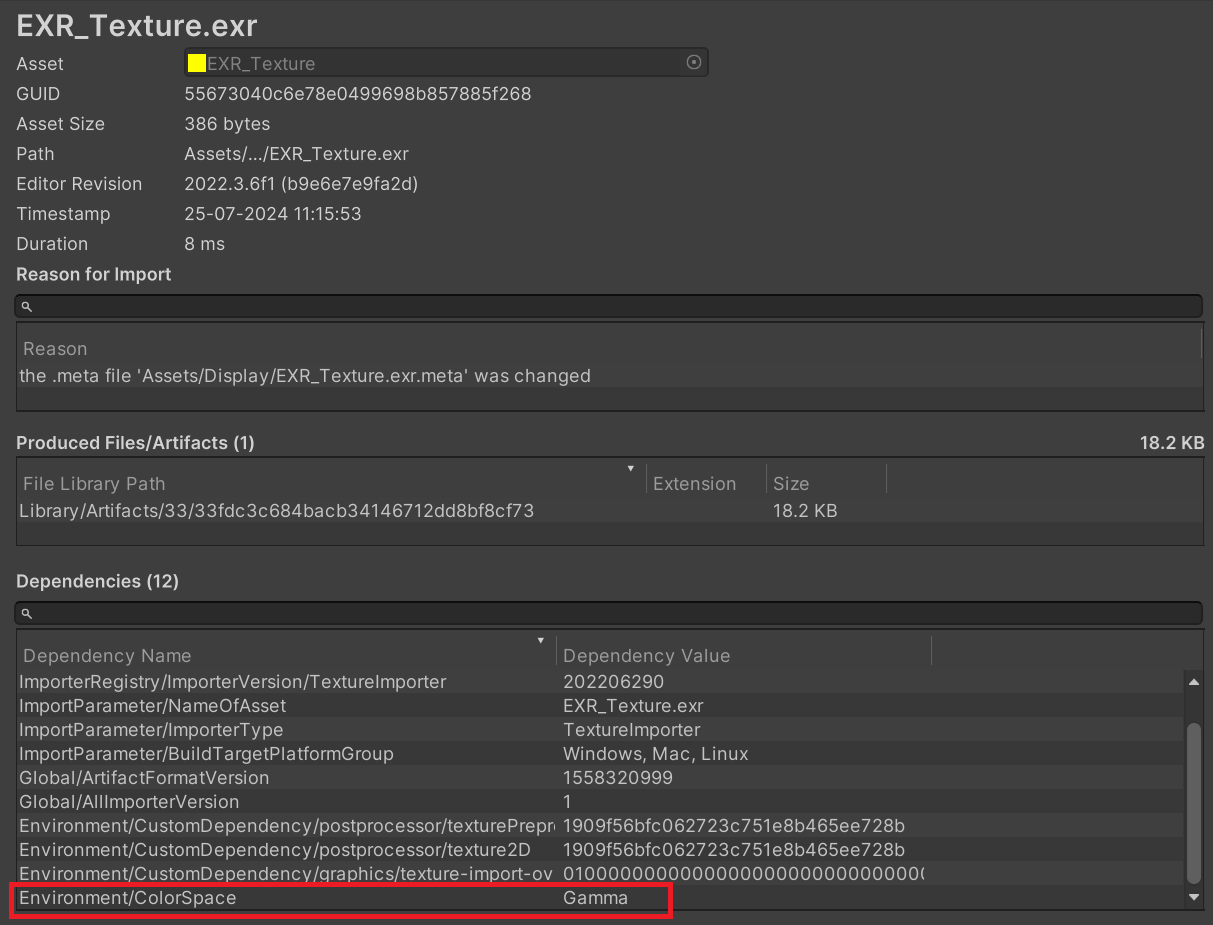
Task: Select Environment/ColorSpace dependency row
Action: [600, 898]
